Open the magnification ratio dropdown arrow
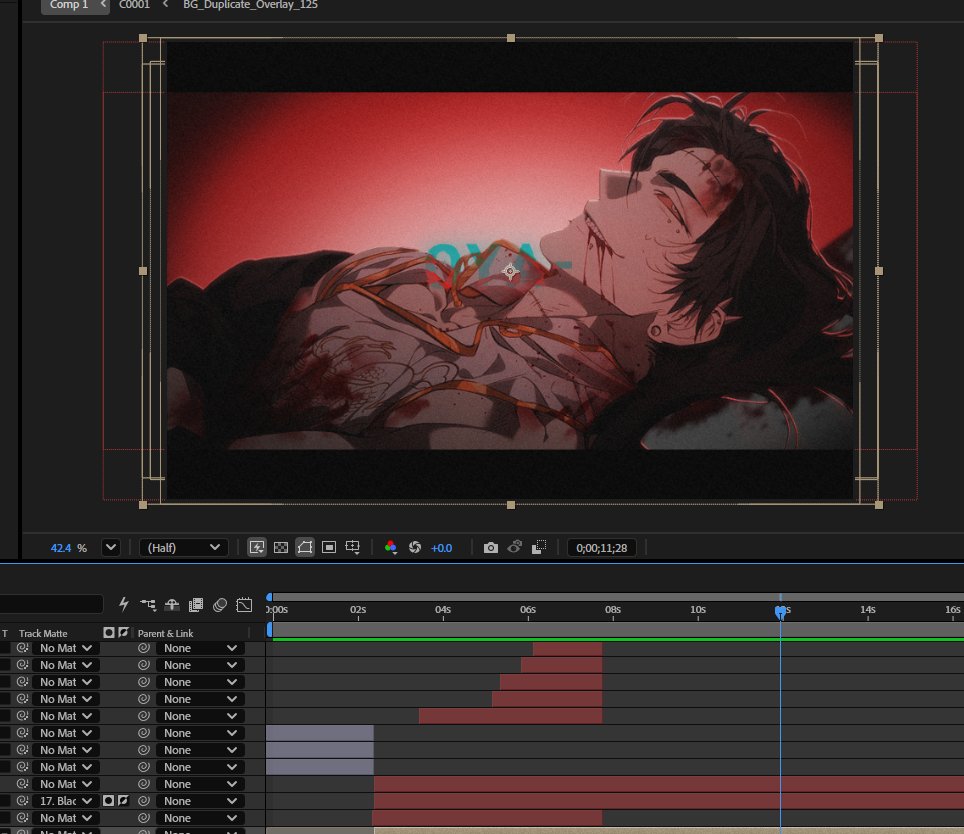This screenshot has height=834, width=964. pos(111,547)
